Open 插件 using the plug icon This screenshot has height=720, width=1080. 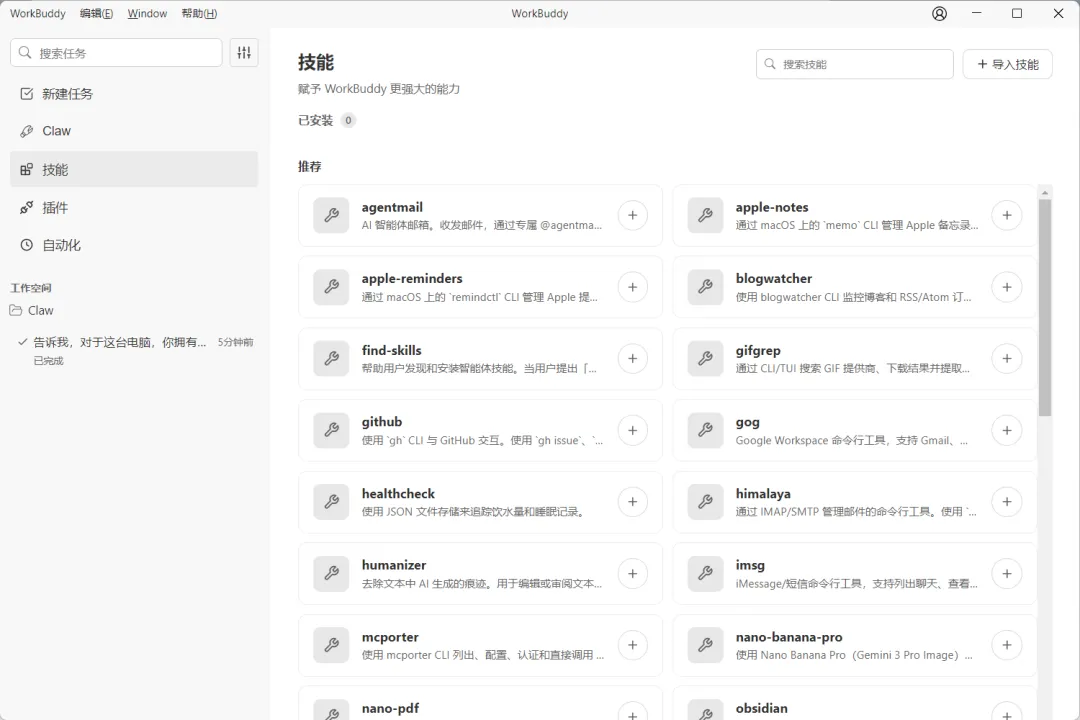[x=26, y=207]
